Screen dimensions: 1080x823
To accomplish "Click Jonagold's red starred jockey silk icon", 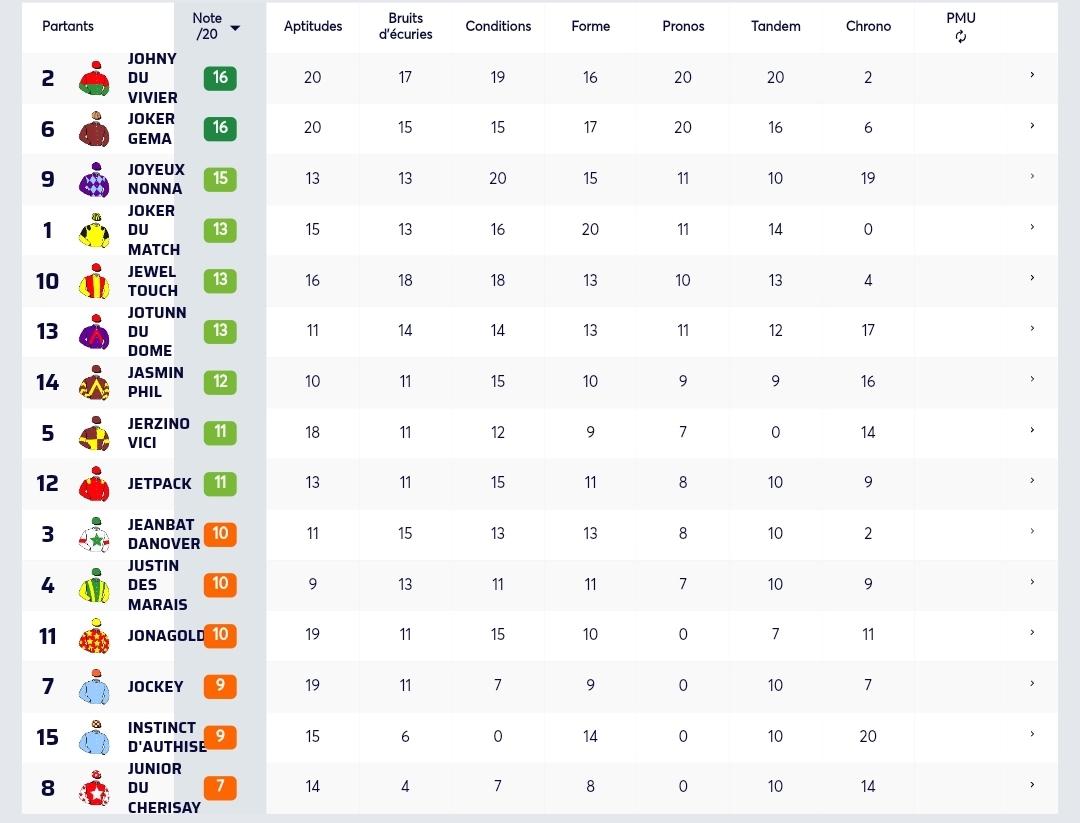I will [94, 636].
